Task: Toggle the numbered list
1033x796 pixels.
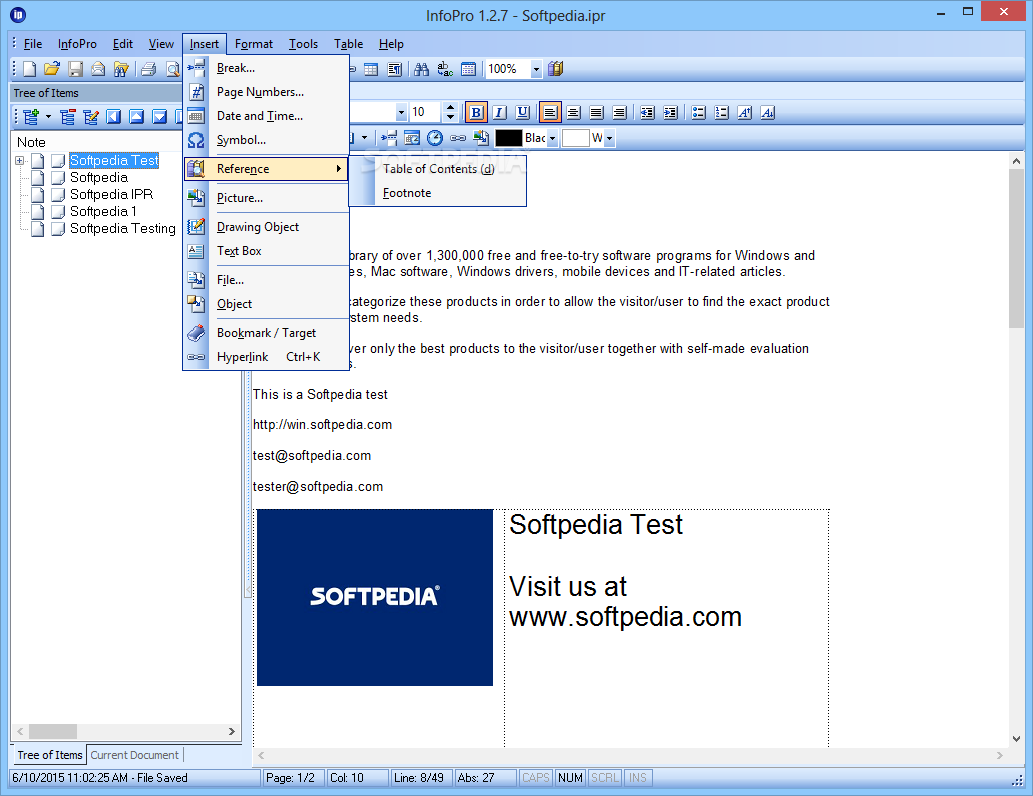Action: pos(722,113)
